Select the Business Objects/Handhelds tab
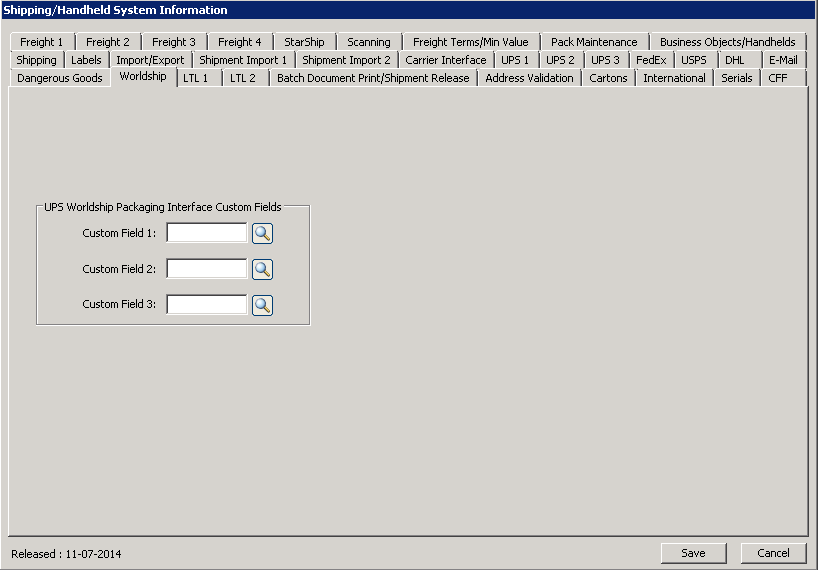The width and height of the screenshot is (818, 570). tap(727, 42)
